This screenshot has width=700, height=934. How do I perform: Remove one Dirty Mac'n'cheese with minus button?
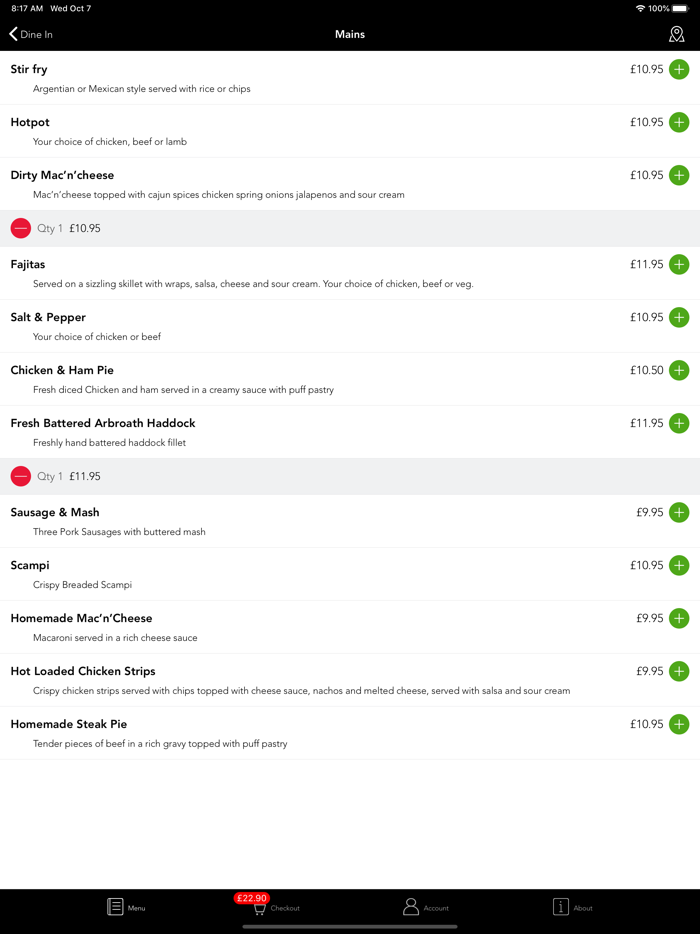[21, 228]
